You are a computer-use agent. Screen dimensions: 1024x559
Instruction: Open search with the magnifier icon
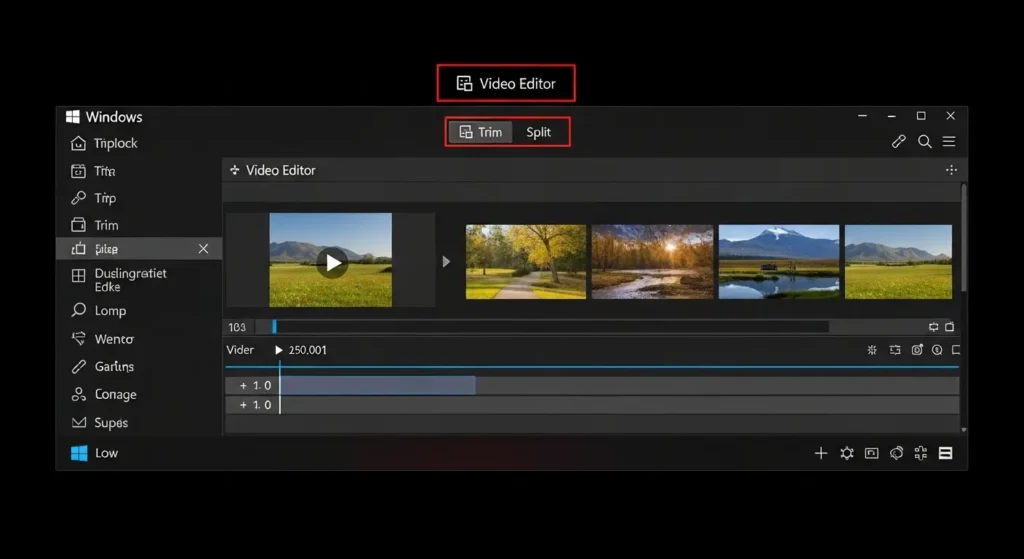[x=925, y=142]
